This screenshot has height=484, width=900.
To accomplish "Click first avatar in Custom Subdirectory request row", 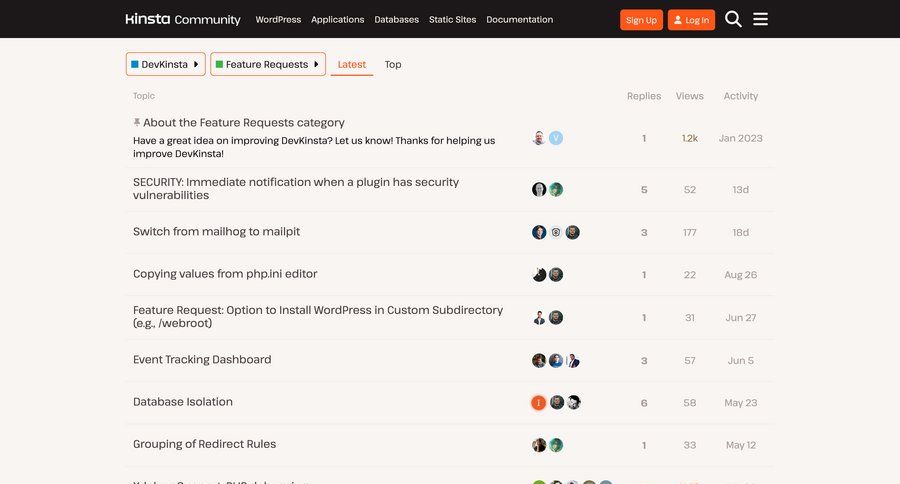I will [539, 317].
